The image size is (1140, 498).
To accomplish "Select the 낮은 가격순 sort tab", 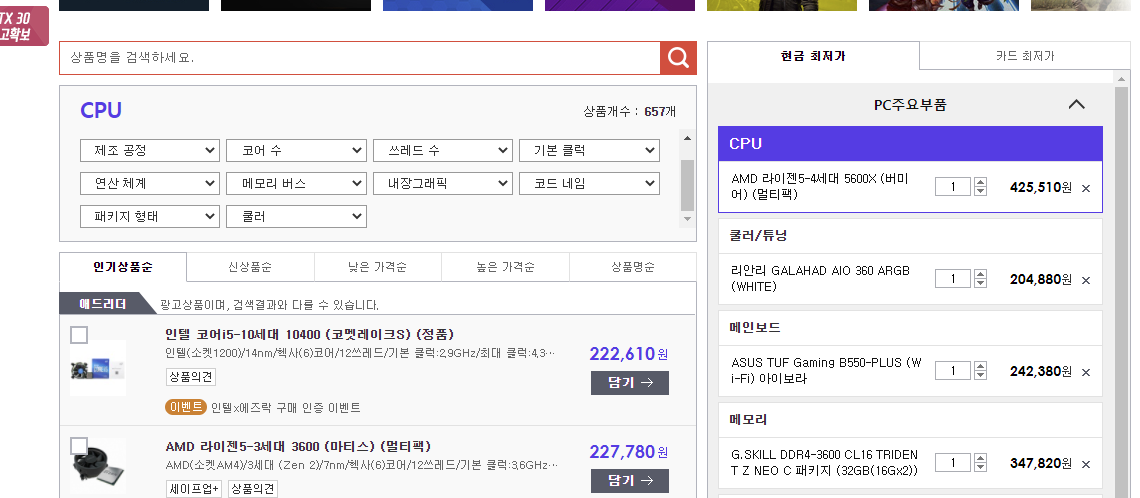I will coord(377,267).
